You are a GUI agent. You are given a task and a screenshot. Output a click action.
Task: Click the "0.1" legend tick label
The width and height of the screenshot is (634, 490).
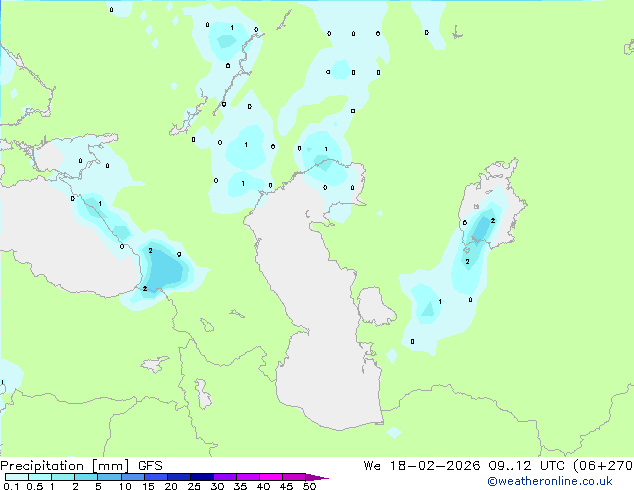[11, 486]
